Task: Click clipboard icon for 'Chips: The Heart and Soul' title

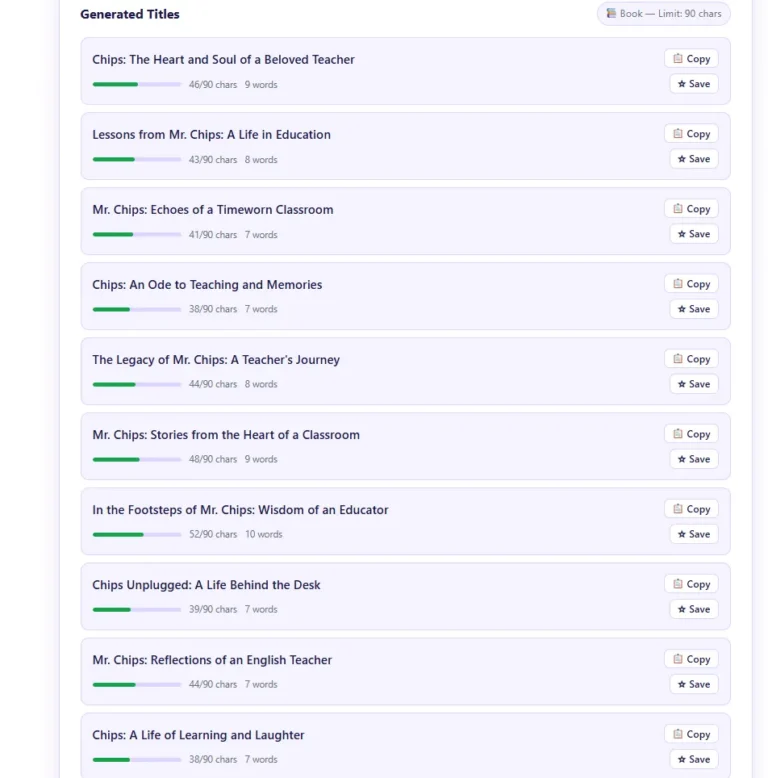Action: [x=678, y=59]
